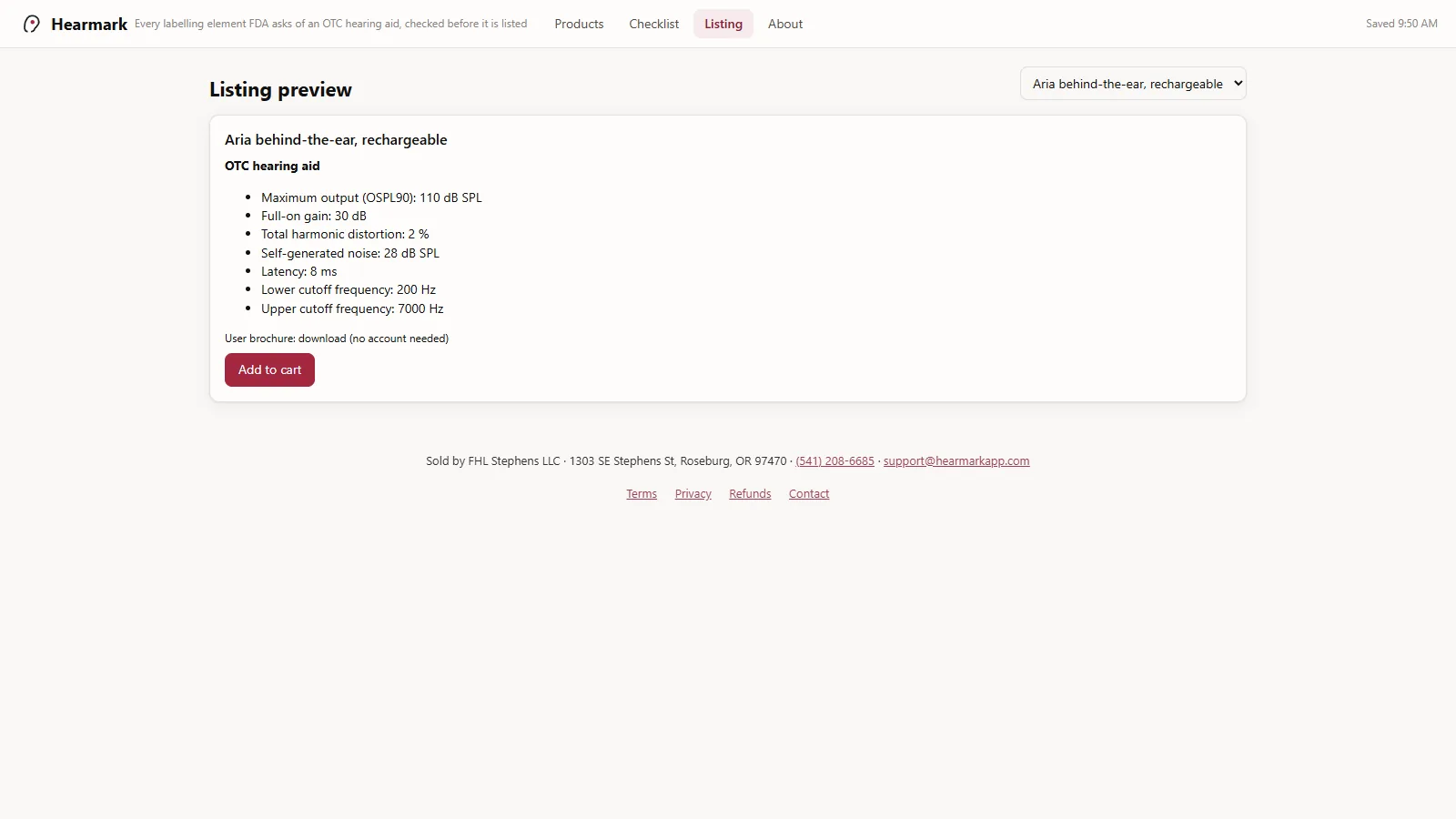
Task: Go to the About page
Action: pyautogui.click(x=785, y=24)
